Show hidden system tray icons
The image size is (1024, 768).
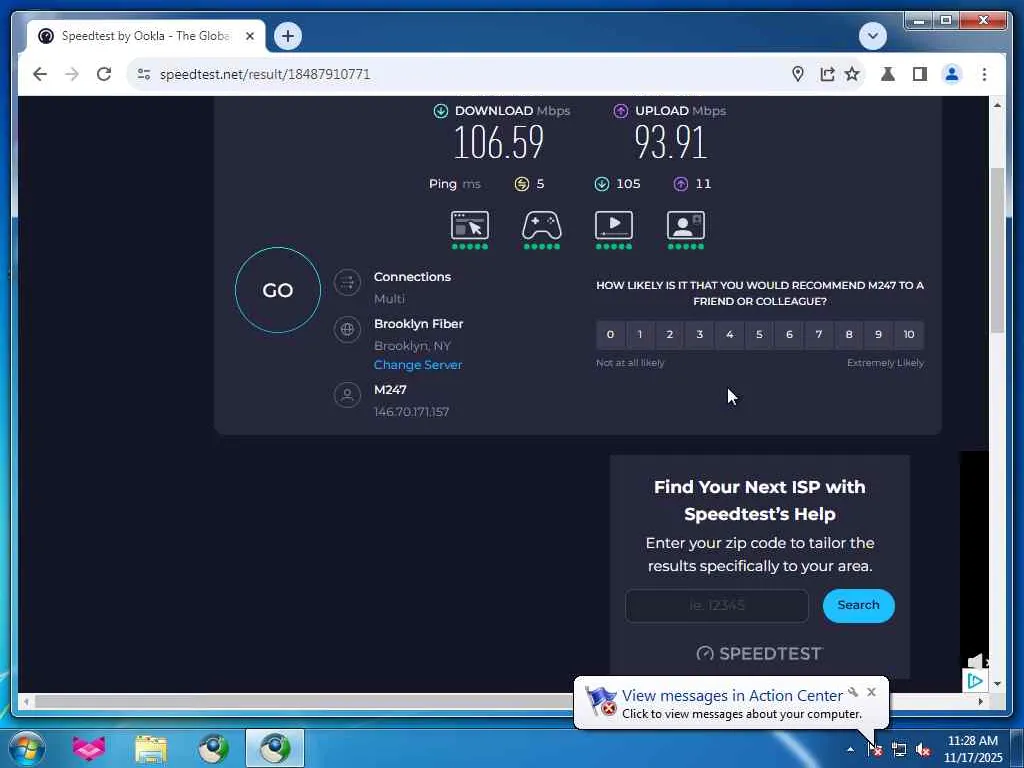[x=850, y=749]
